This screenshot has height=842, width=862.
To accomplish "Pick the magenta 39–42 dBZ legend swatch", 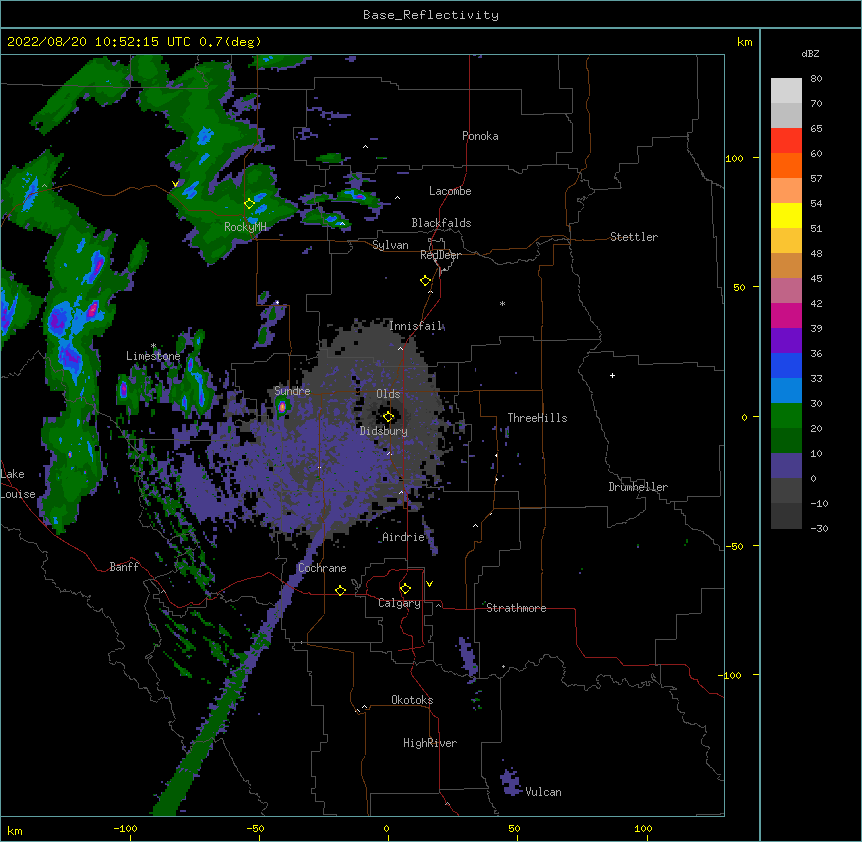I will [786, 315].
